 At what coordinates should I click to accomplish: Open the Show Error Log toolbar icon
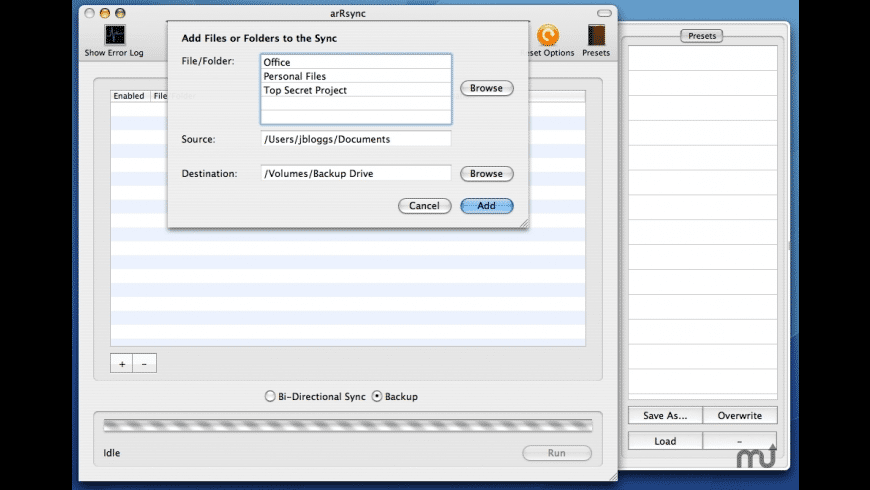pos(115,36)
